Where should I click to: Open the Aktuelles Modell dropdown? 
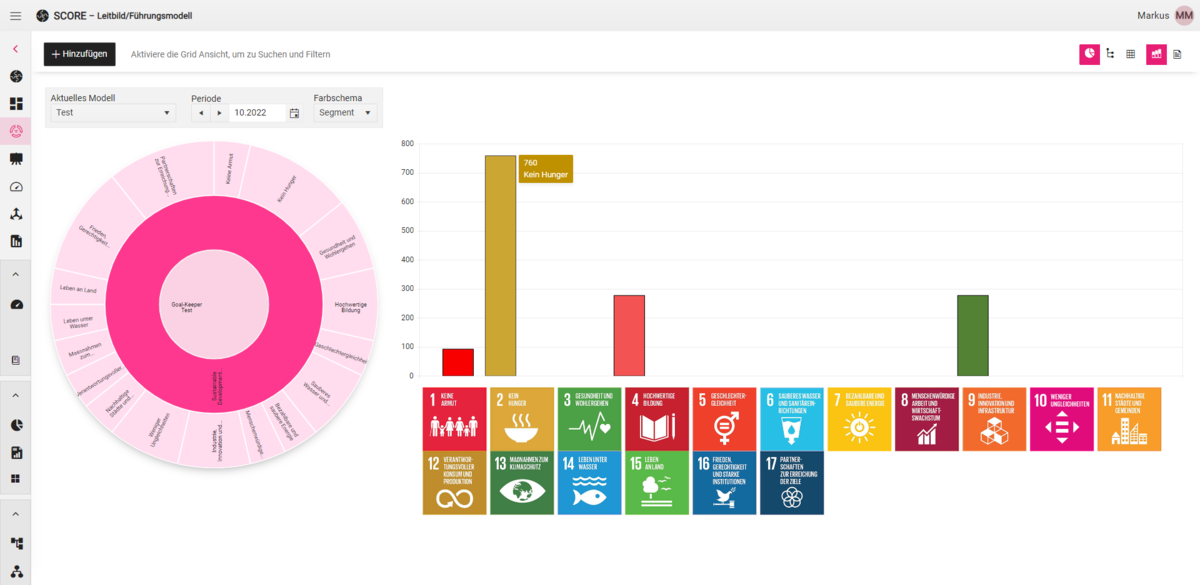[x=113, y=113]
